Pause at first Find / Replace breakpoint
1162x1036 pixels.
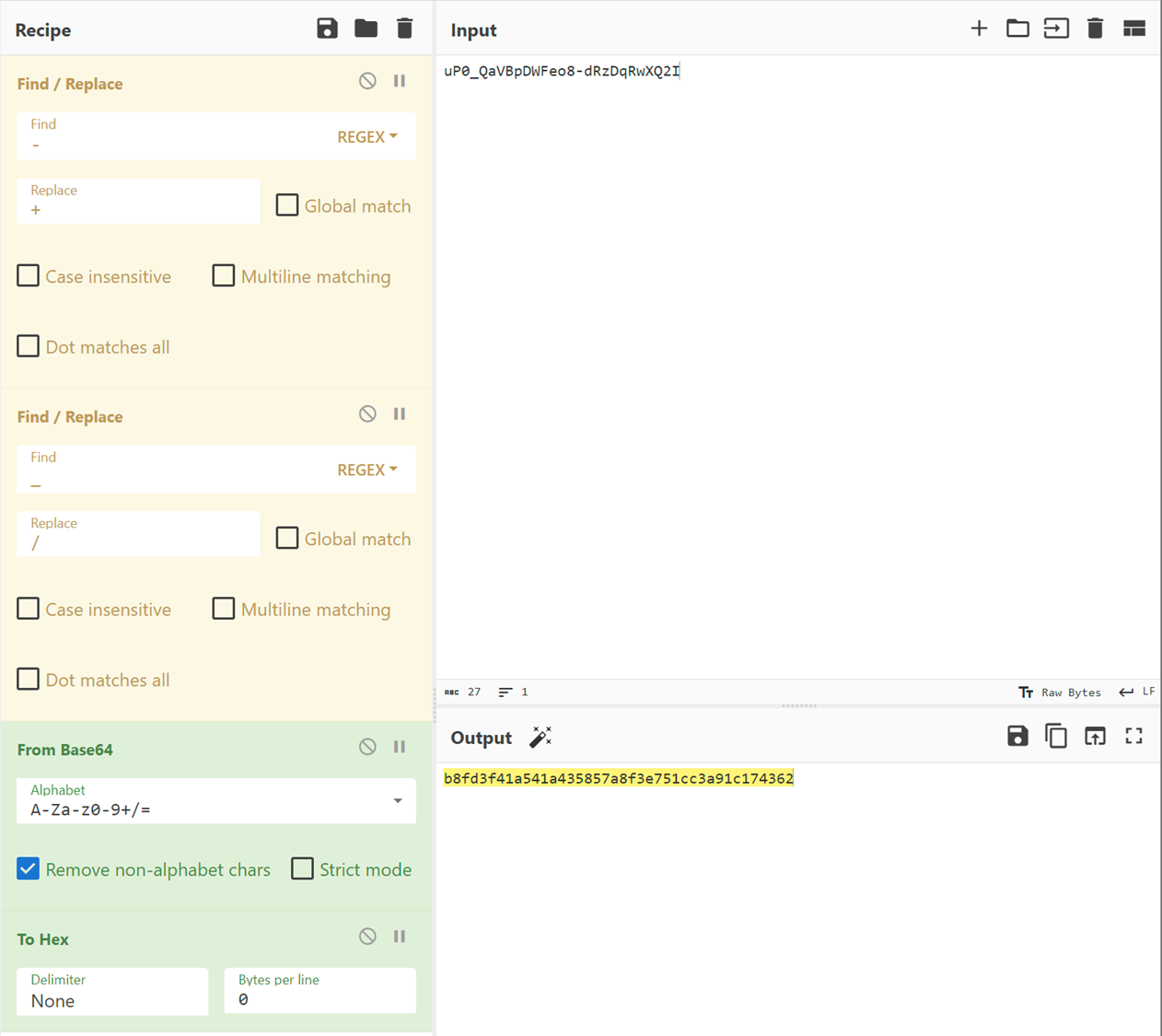(400, 81)
